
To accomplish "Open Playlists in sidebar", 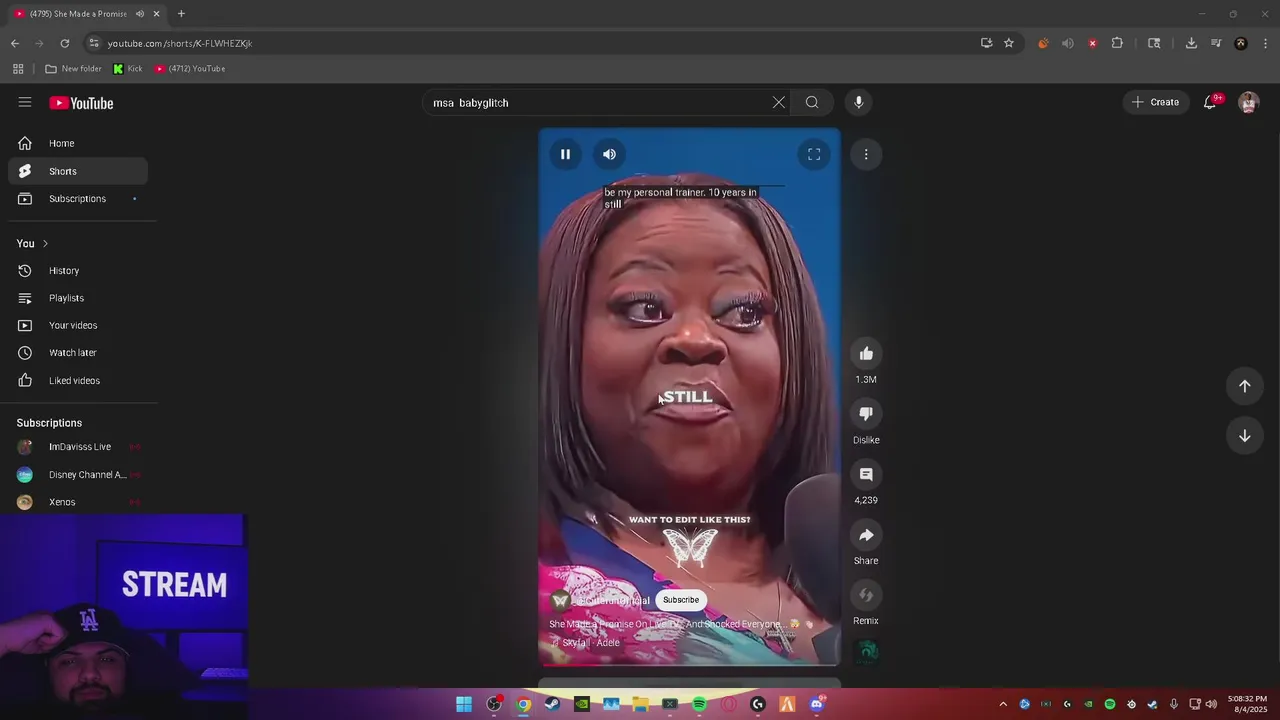I will pos(78,298).
